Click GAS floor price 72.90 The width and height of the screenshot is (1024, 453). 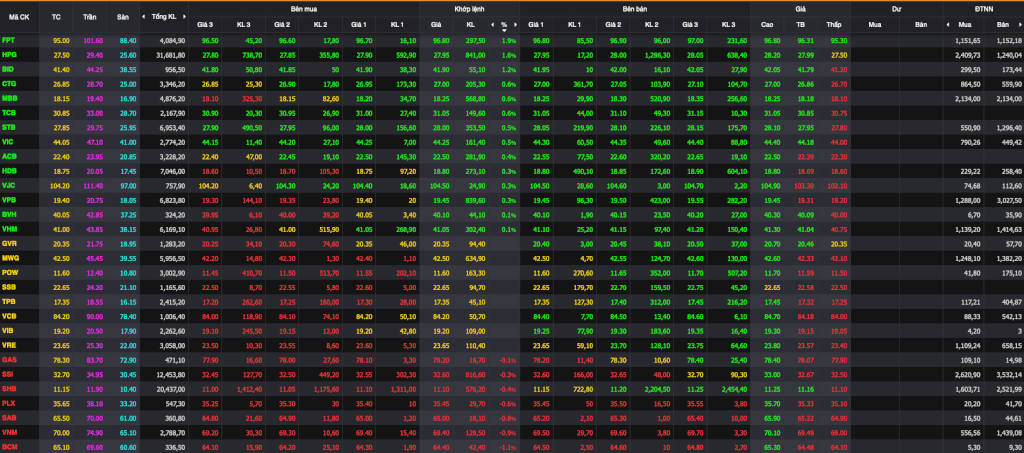pos(128,360)
